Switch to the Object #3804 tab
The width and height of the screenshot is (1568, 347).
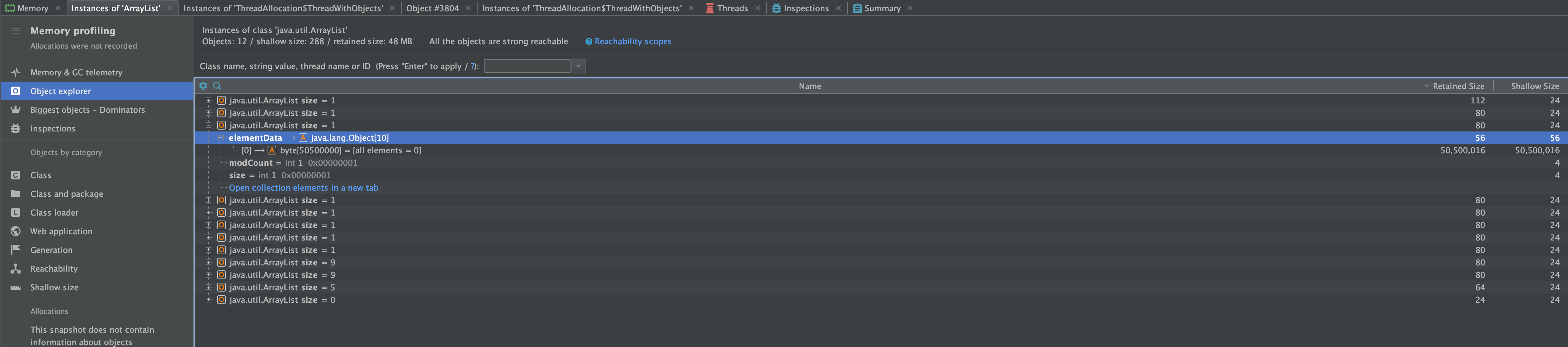432,8
